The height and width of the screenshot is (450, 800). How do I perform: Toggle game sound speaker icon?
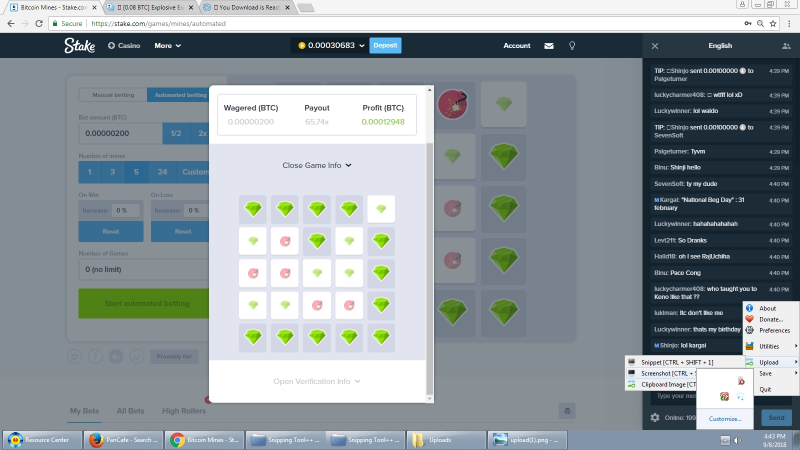(116, 357)
